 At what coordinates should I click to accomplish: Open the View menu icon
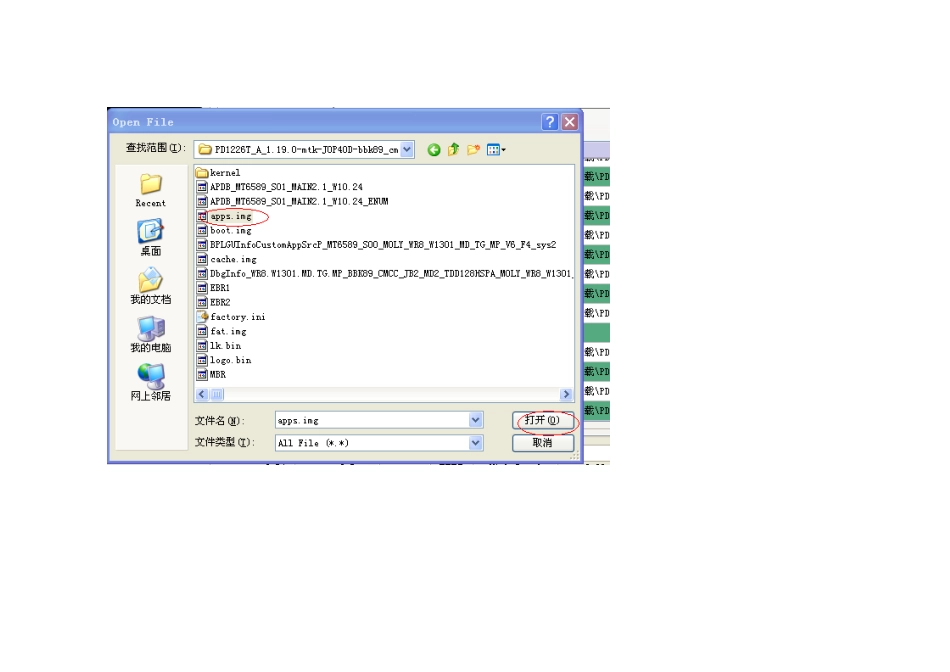(496, 149)
